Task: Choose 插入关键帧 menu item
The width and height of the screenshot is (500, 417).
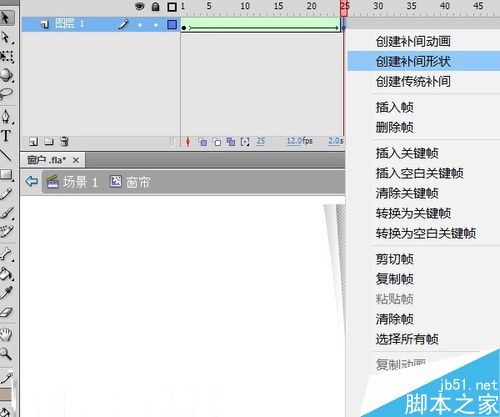Action: click(407, 153)
